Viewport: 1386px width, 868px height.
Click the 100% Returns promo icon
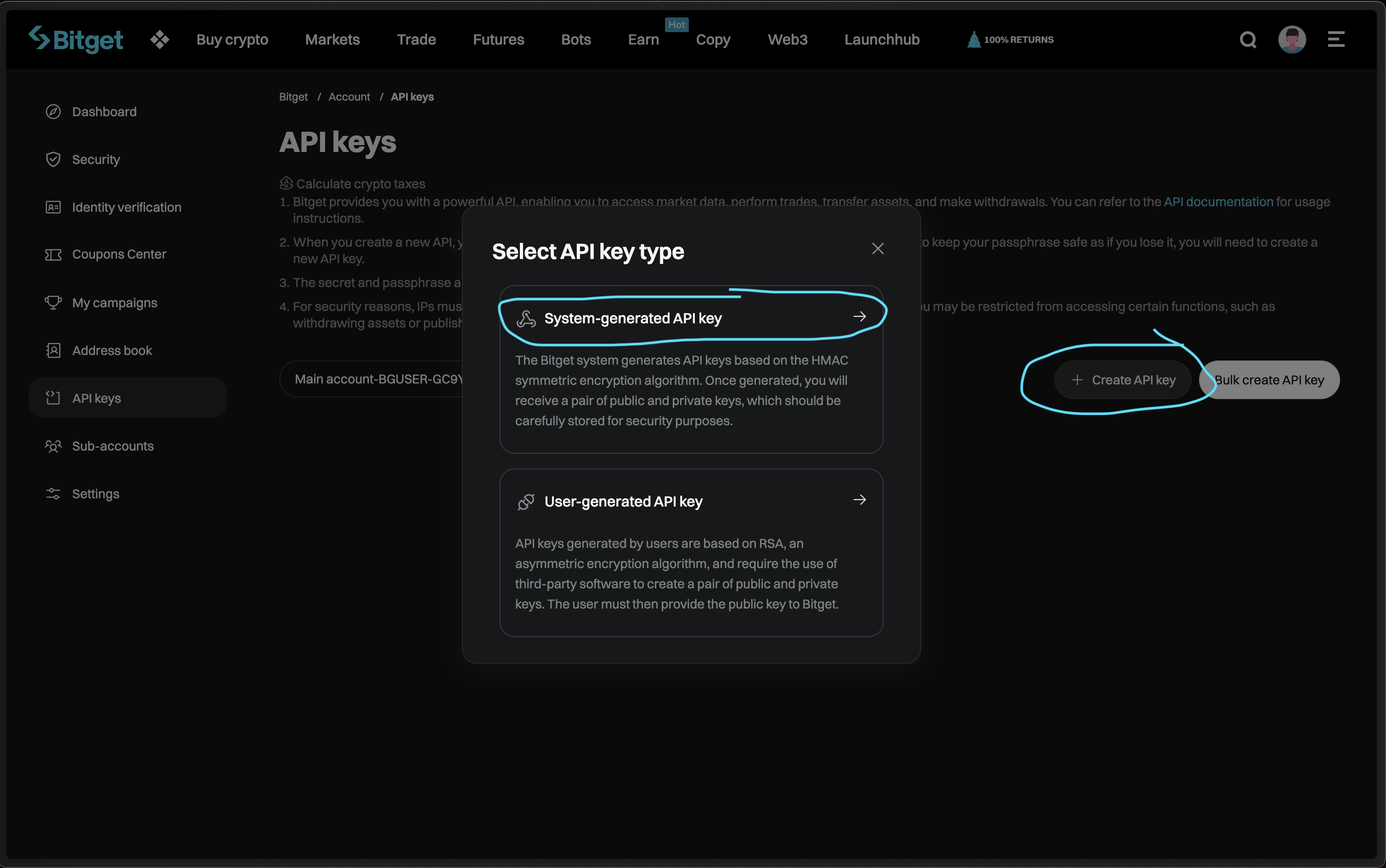coord(974,39)
